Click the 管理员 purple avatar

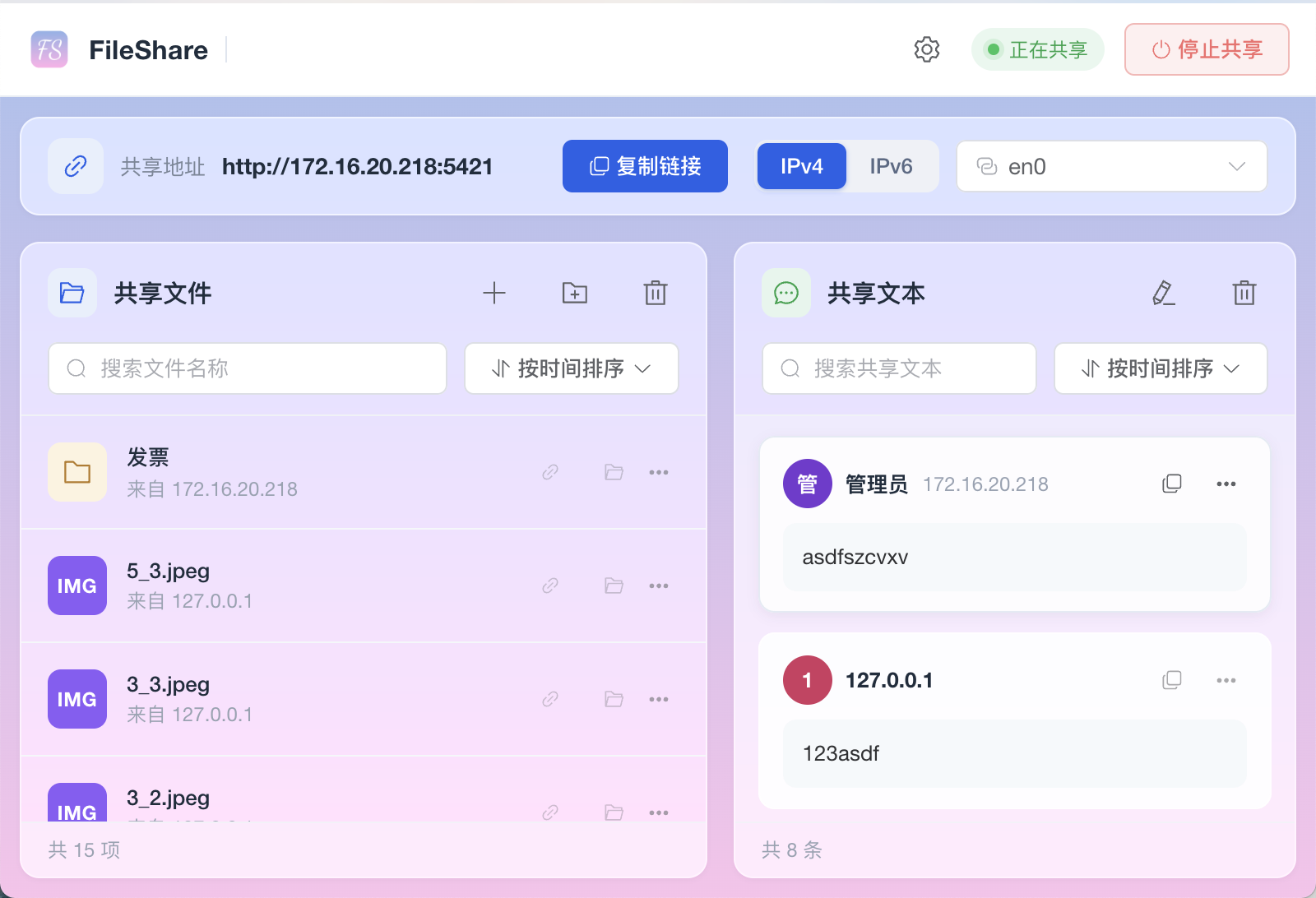click(x=808, y=484)
